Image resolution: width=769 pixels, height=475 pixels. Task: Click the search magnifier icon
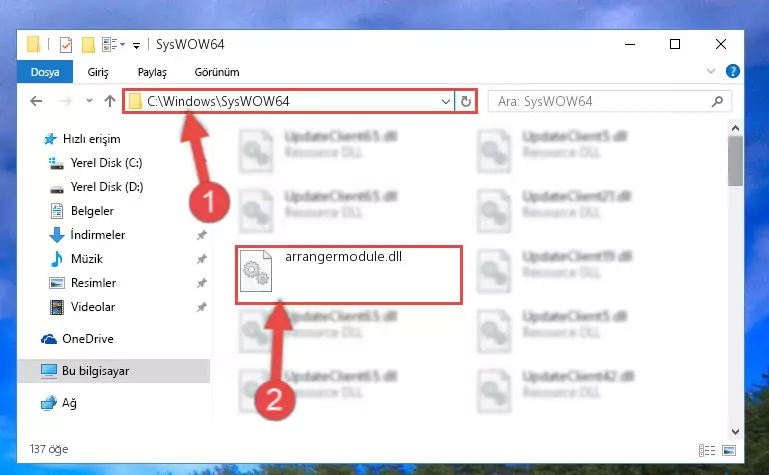click(717, 101)
